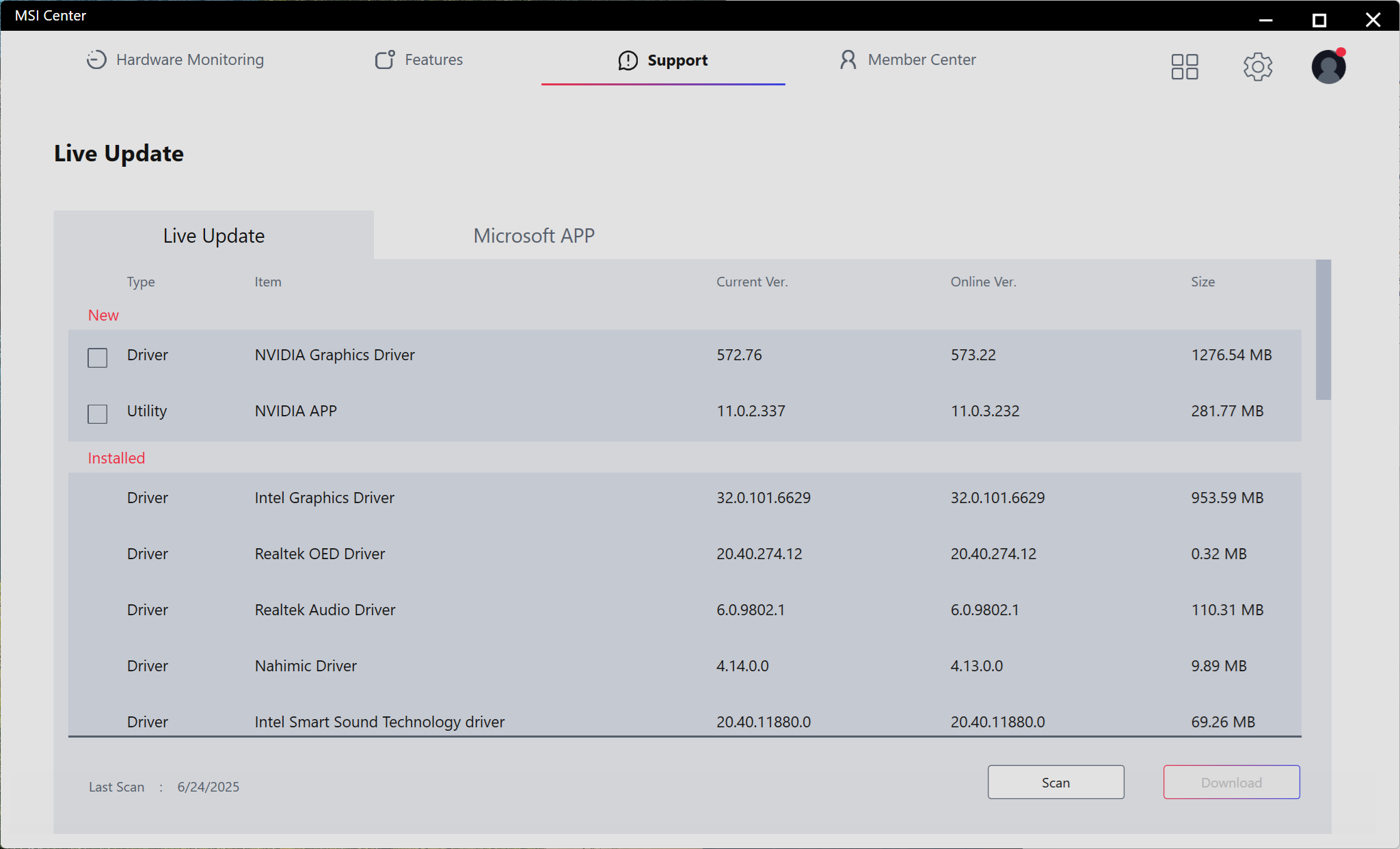Click the user profile avatar
This screenshot has height=849, width=1400.
(x=1328, y=67)
